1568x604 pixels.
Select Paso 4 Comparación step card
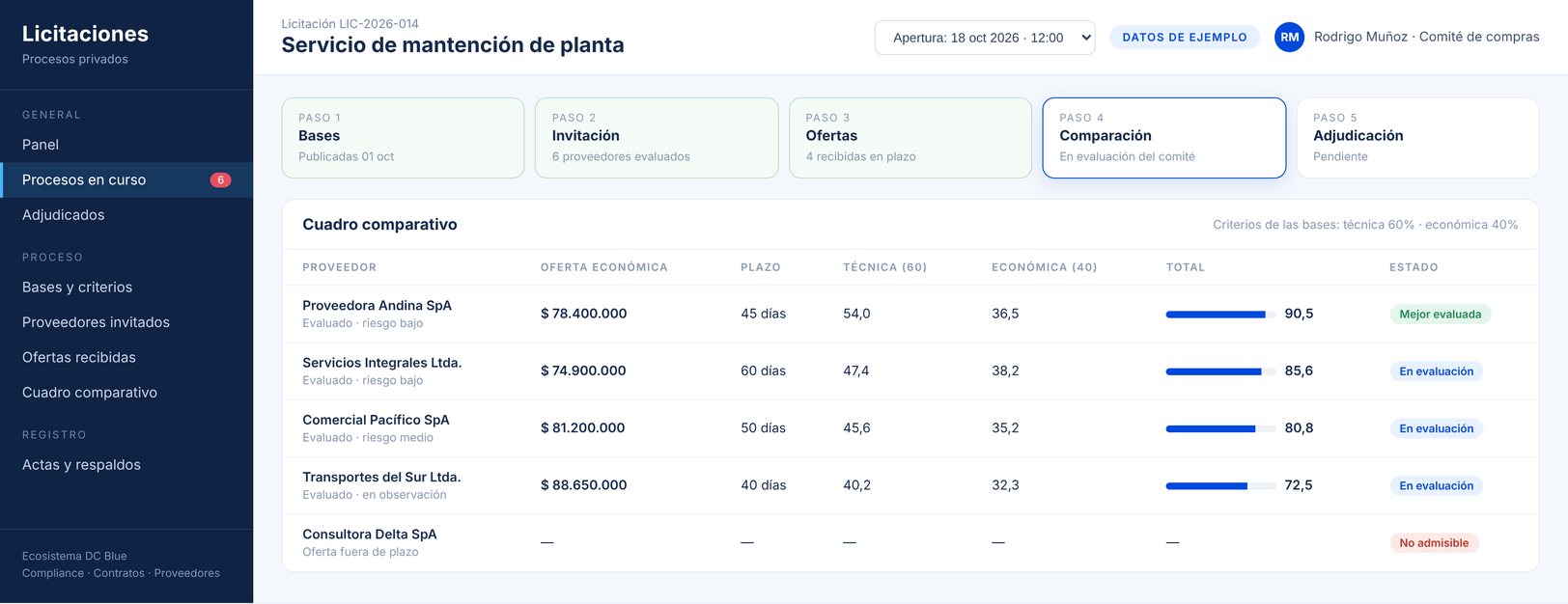pos(1164,138)
